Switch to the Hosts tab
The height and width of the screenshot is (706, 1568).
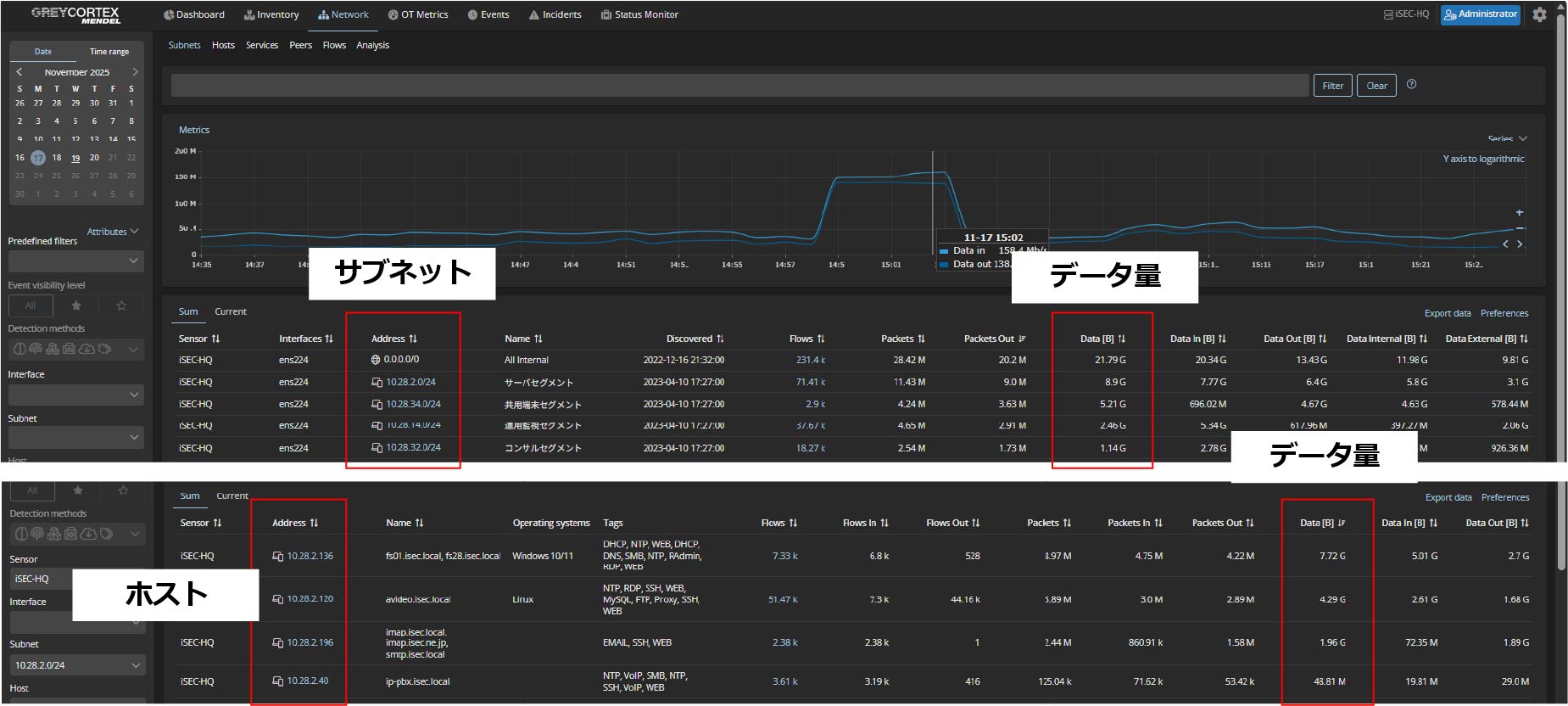pos(223,45)
